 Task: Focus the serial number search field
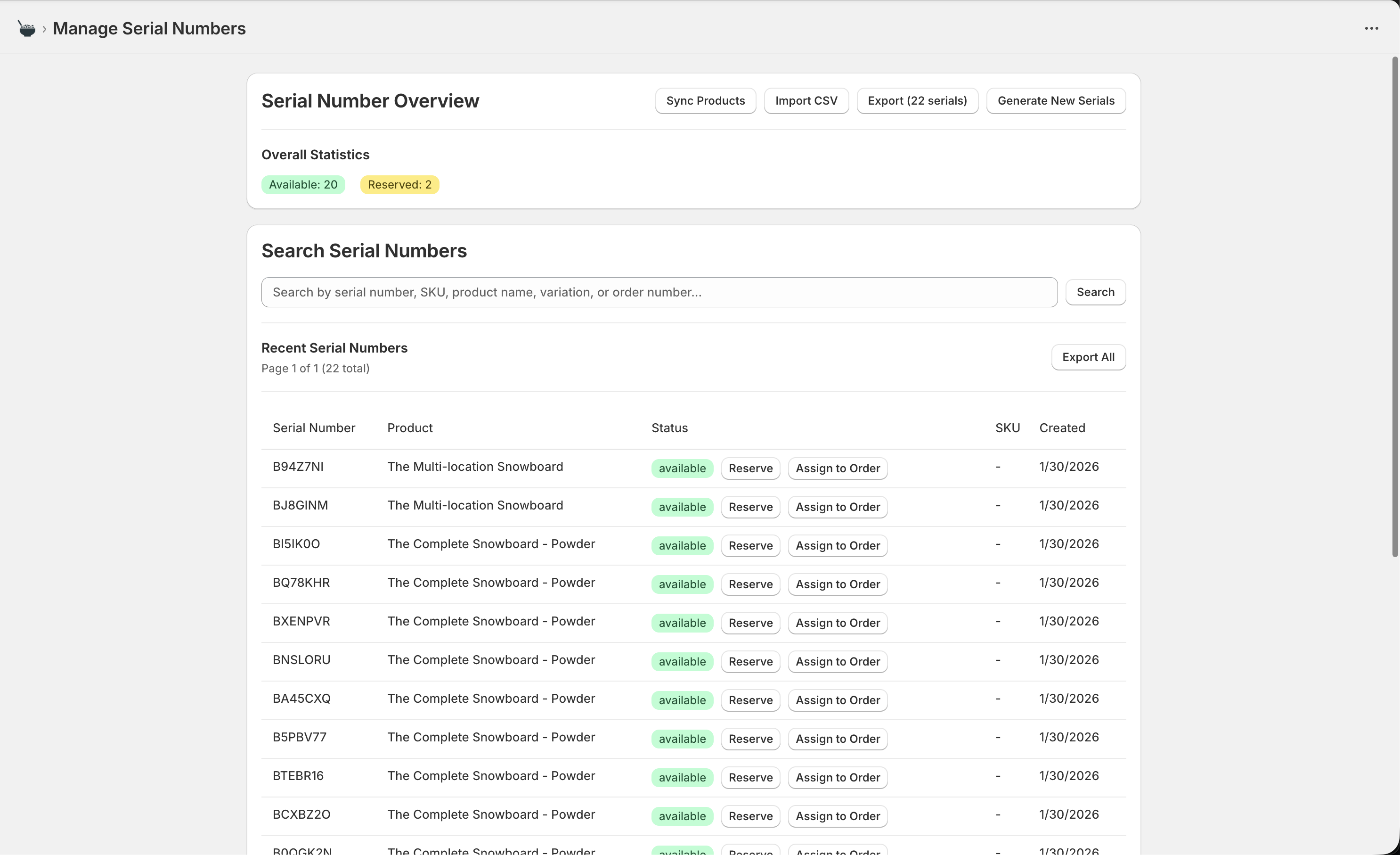[x=659, y=292]
